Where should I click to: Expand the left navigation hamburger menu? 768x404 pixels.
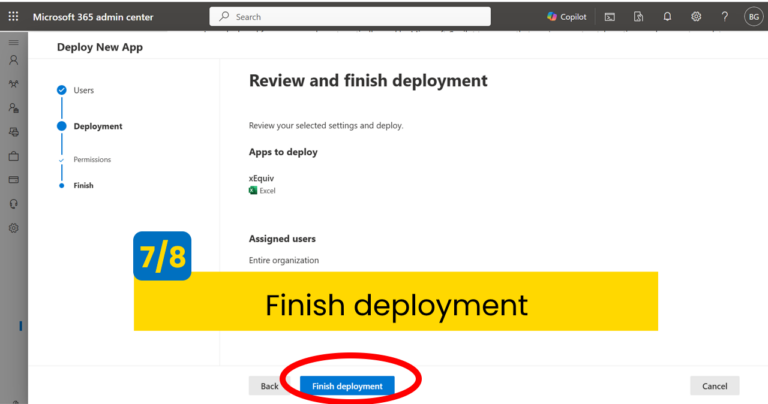13,42
